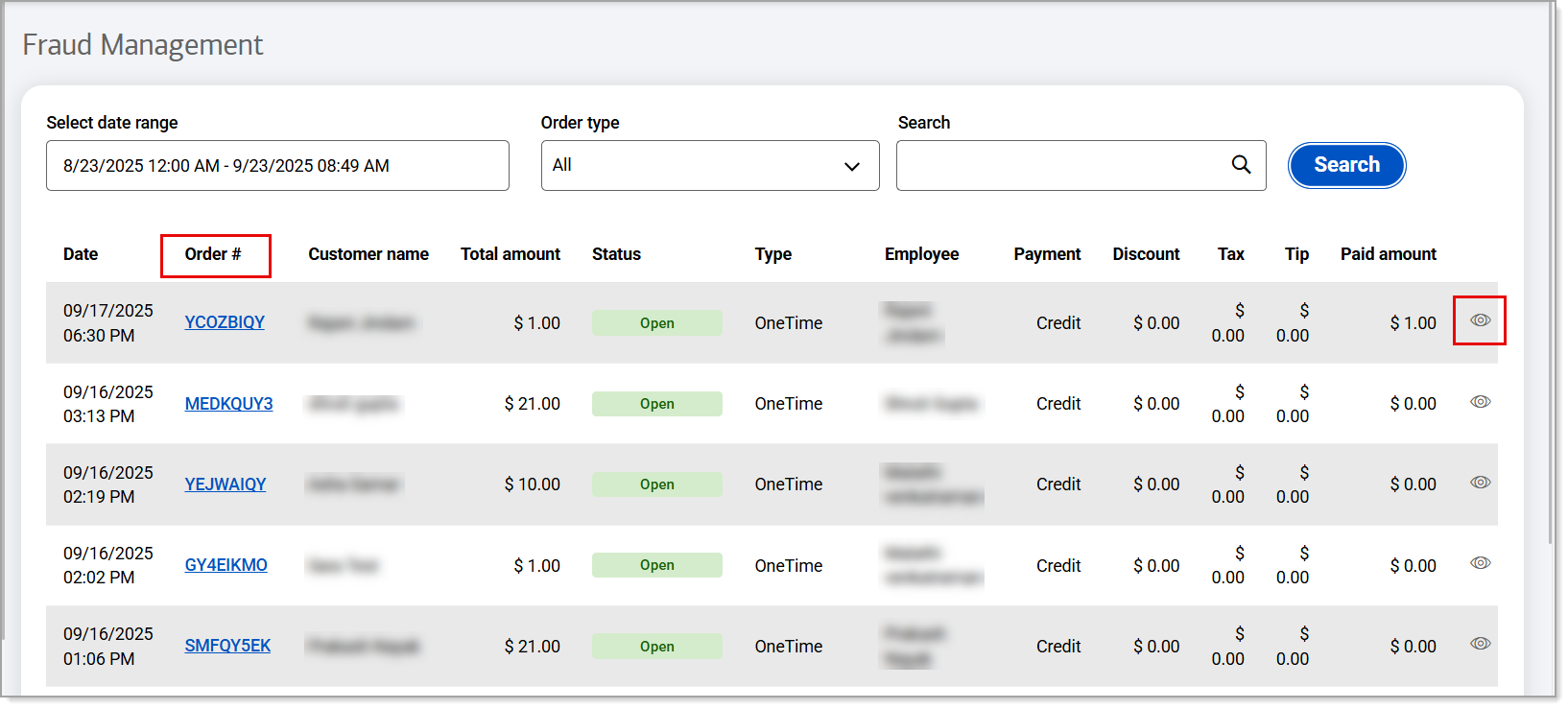Click the Fraud Management page title
Screen dimensions: 1568x709
(142, 45)
